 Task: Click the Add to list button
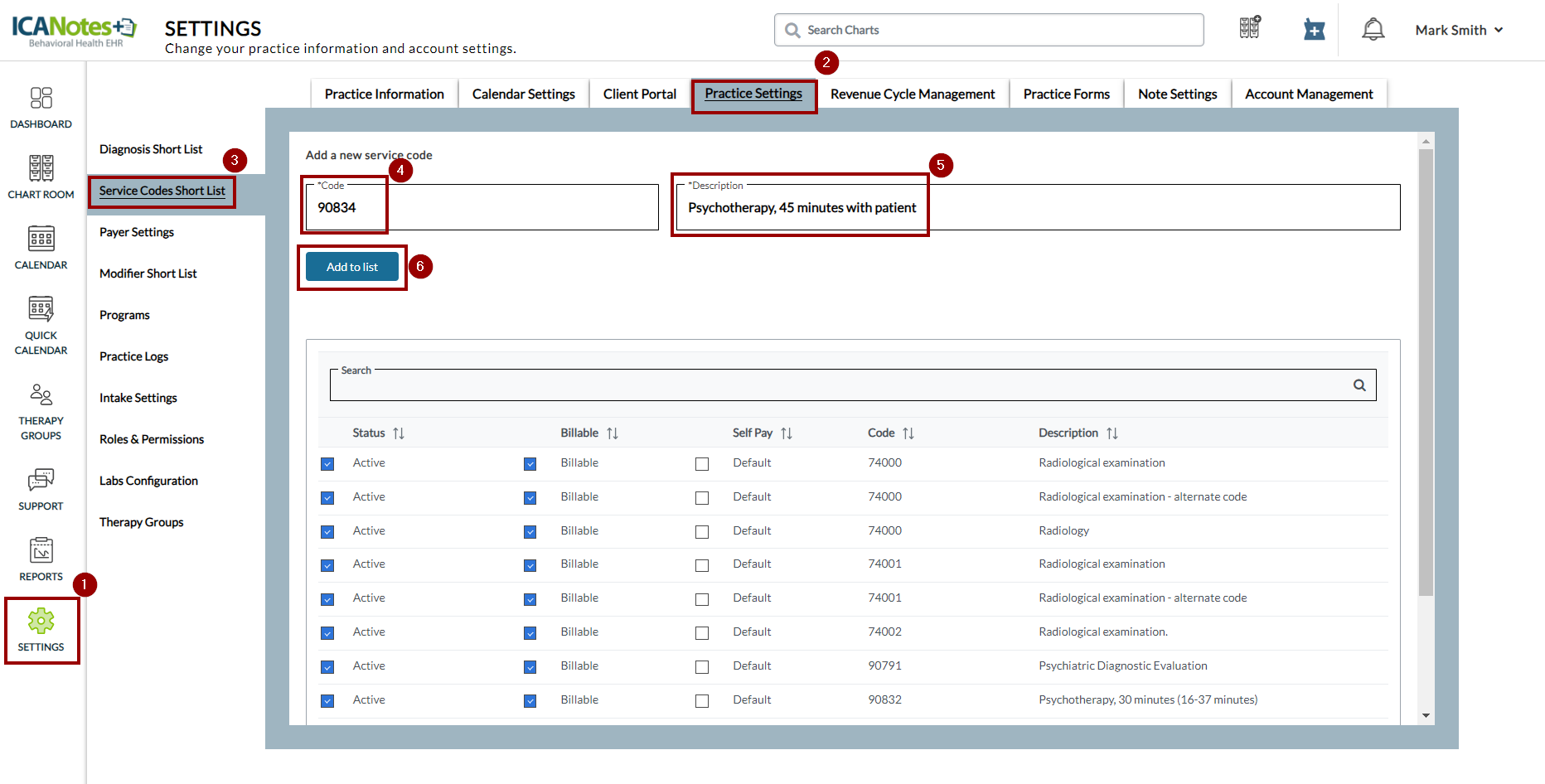point(351,267)
